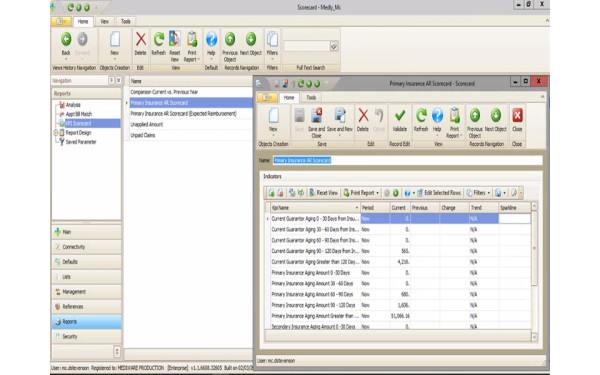Screen dimensions: 600x375
Task: Click Validate checkmark in detail window
Action: point(400,122)
